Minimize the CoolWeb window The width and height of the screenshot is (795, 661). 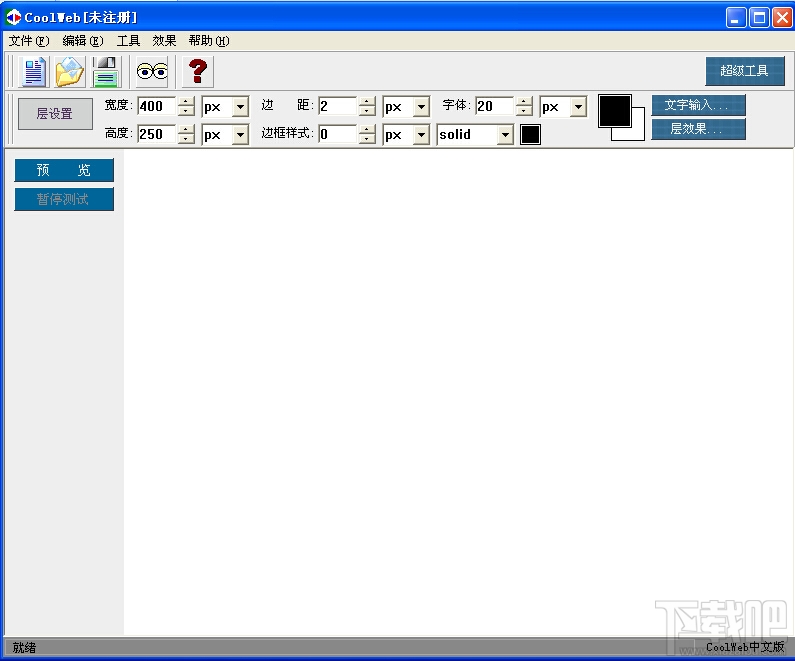click(736, 18)
